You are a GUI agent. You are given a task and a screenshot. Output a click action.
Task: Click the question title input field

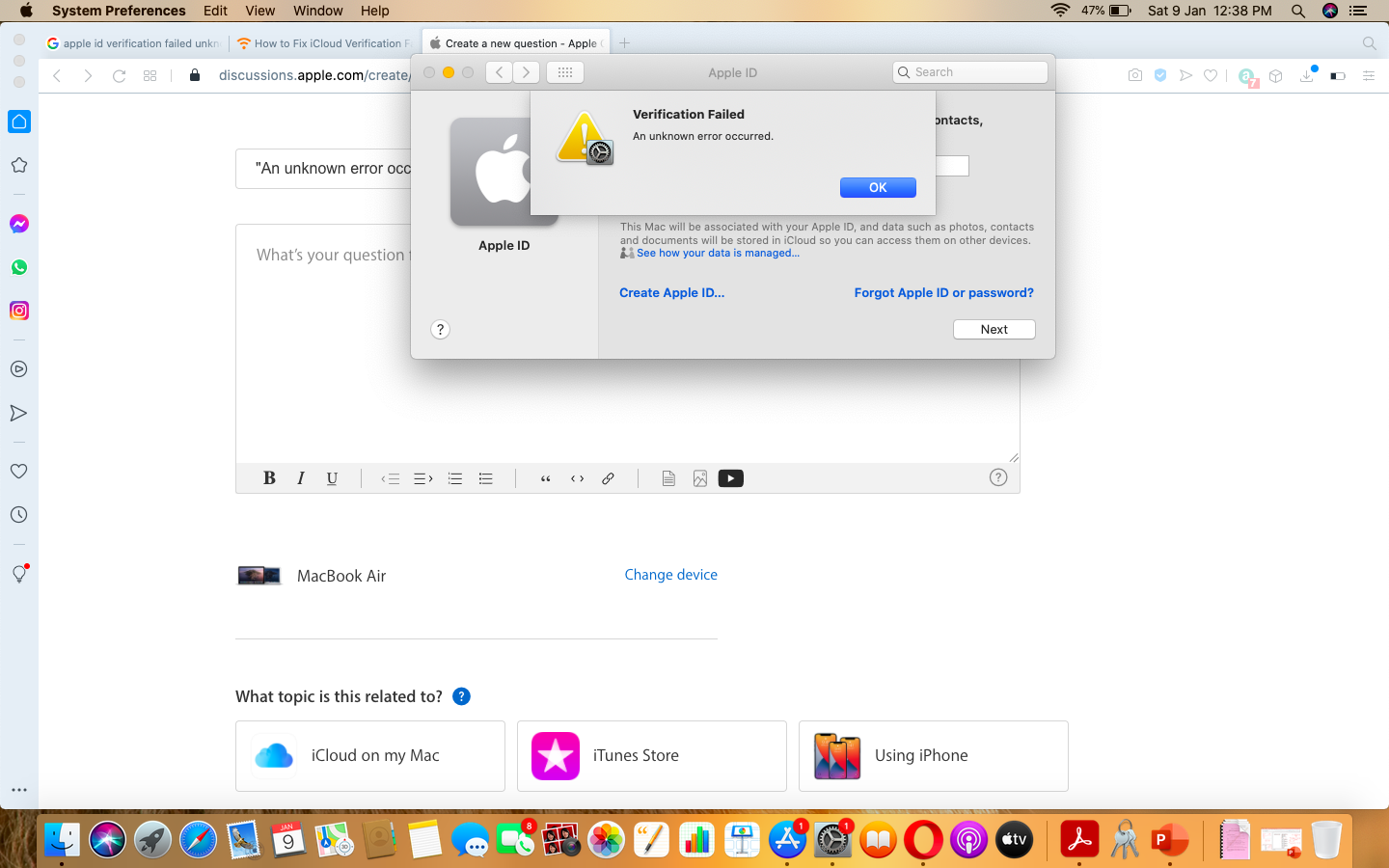(324, 168)
